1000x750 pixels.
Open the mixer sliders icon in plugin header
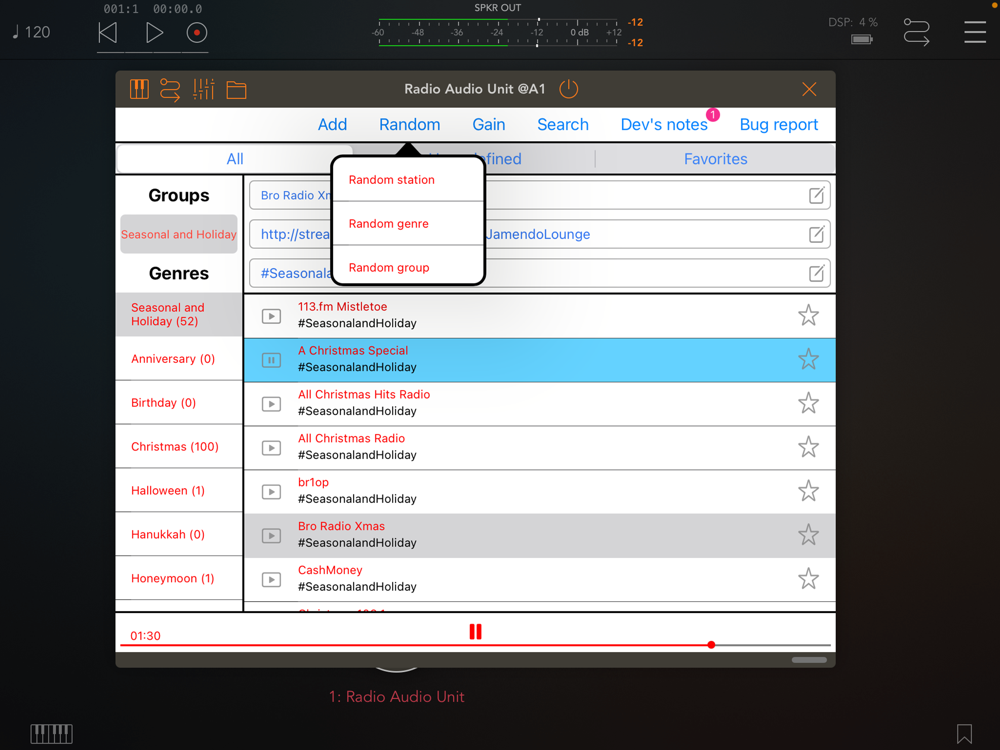coord(203,89)
